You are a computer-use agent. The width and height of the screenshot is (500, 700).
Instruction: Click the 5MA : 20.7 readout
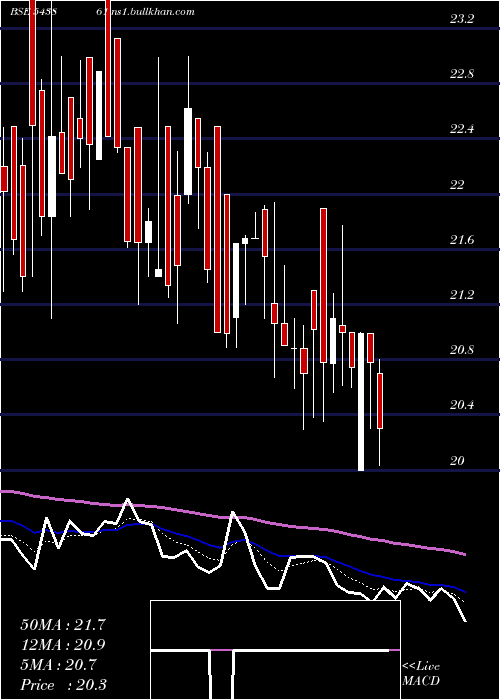click(58, 665)
